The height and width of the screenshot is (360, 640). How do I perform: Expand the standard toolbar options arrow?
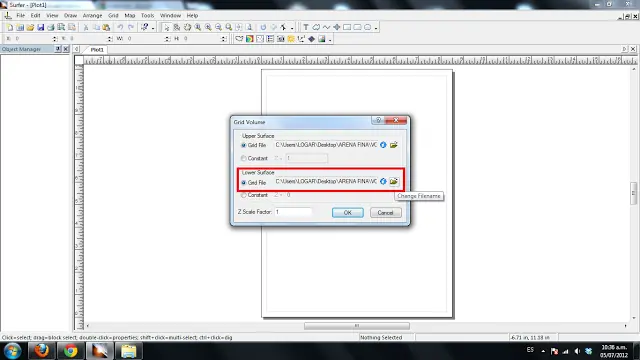pos(153,28)
